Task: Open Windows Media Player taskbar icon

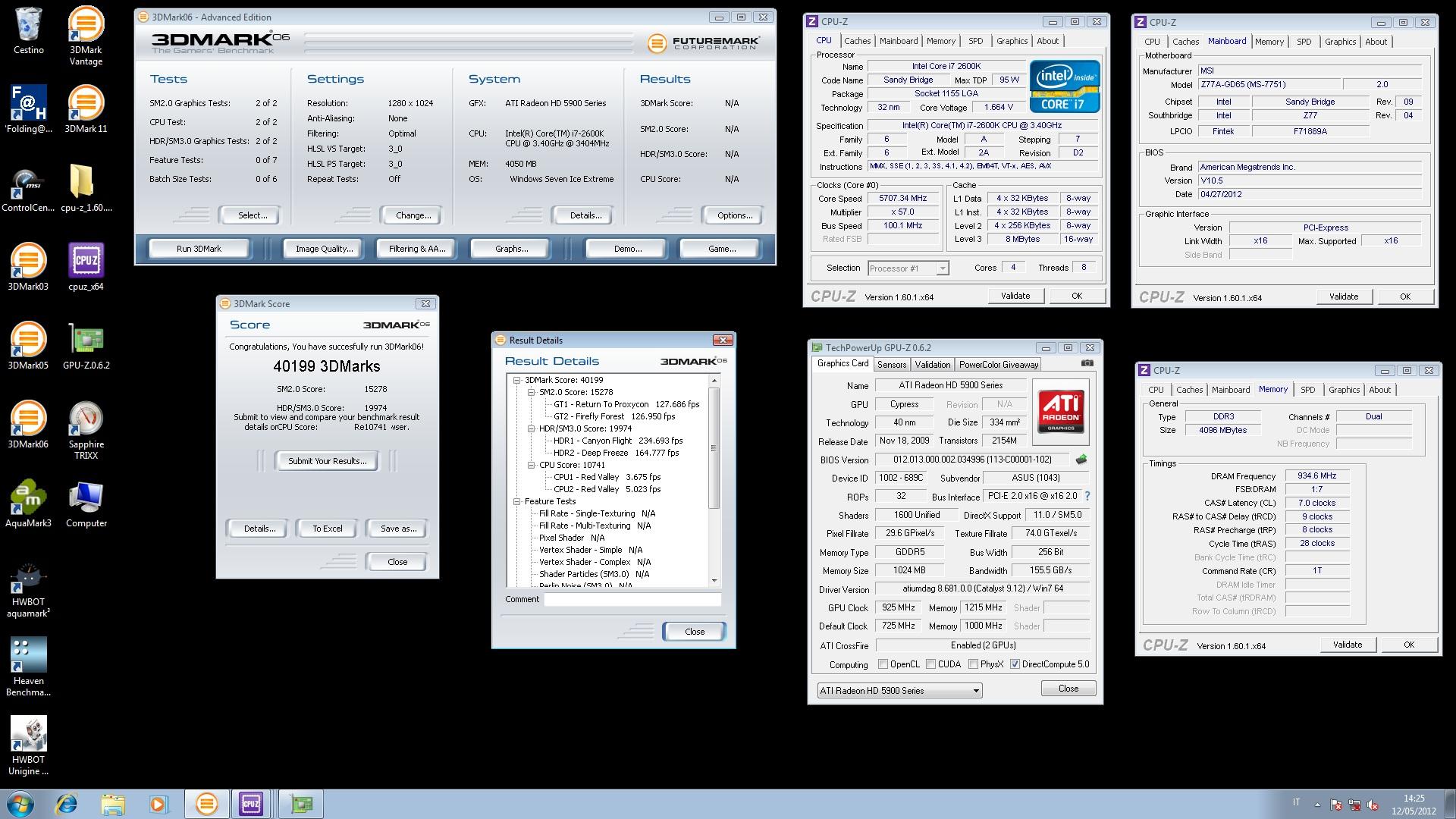Action: [x=158, y=804]
